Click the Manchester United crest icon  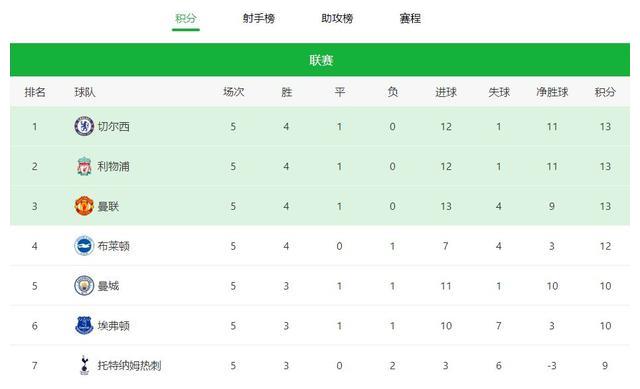coord(84,206)
